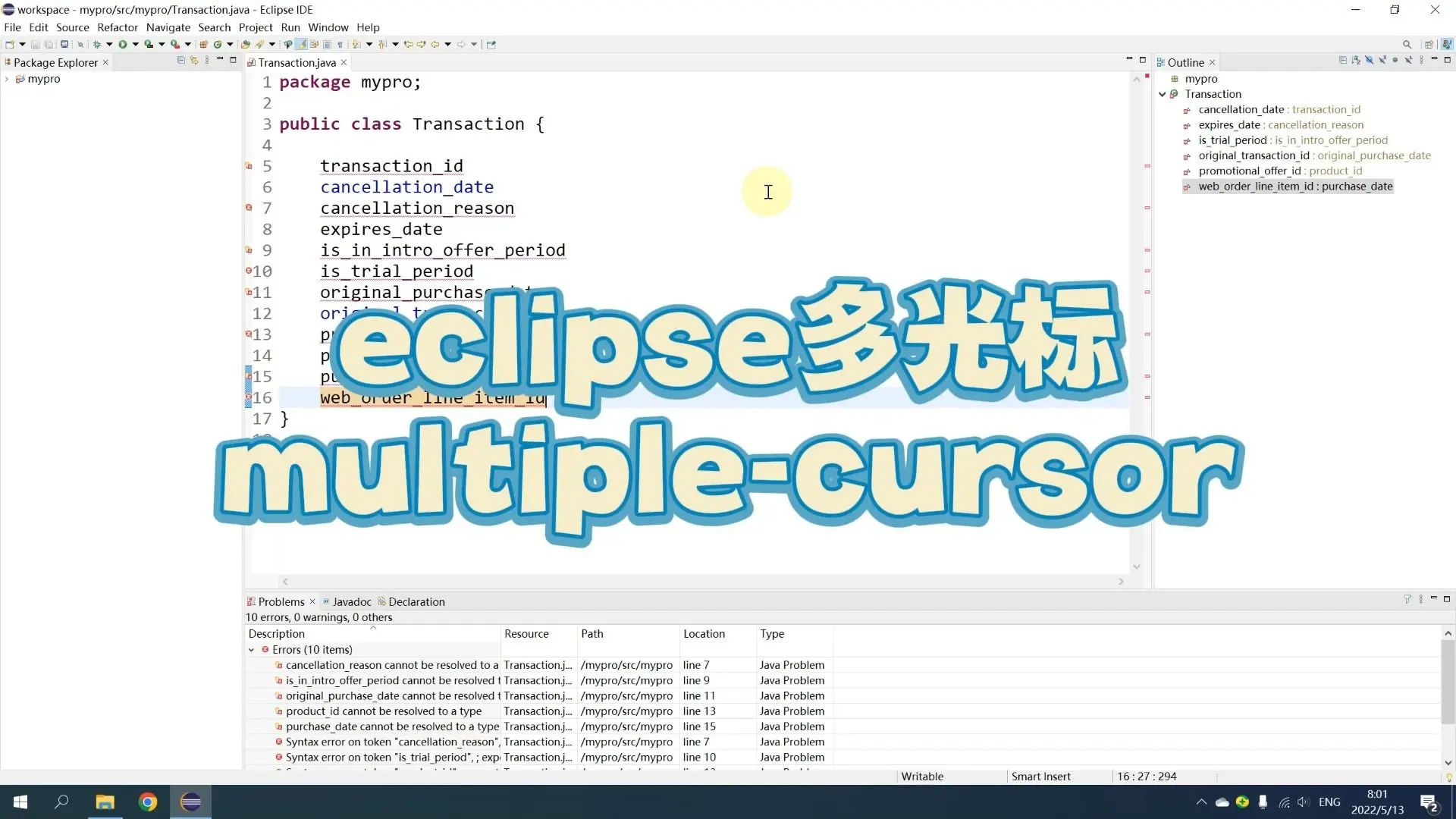Select the purchase_date cannot be resolved error

392,726
